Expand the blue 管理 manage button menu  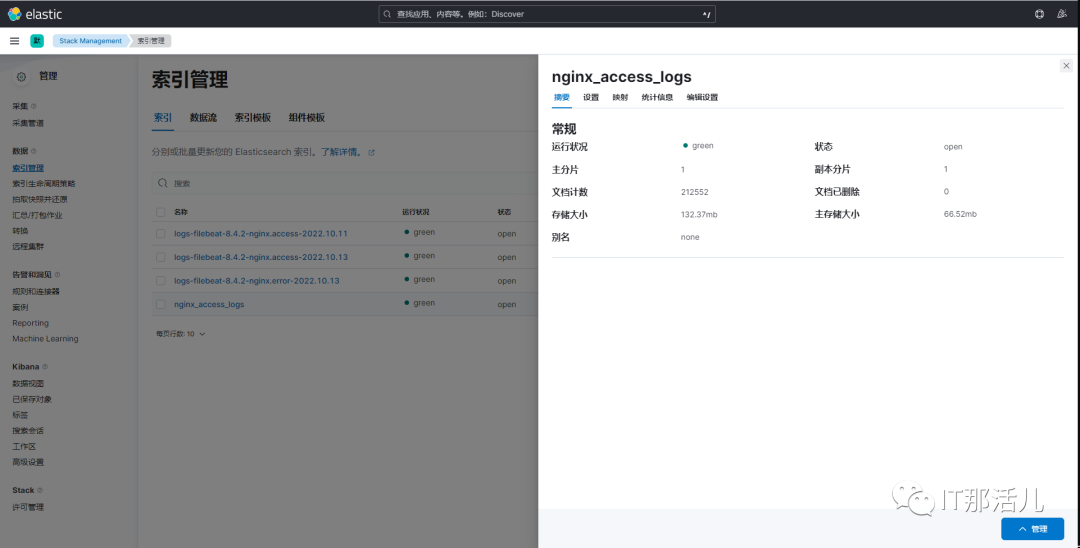pos(1032,529)
